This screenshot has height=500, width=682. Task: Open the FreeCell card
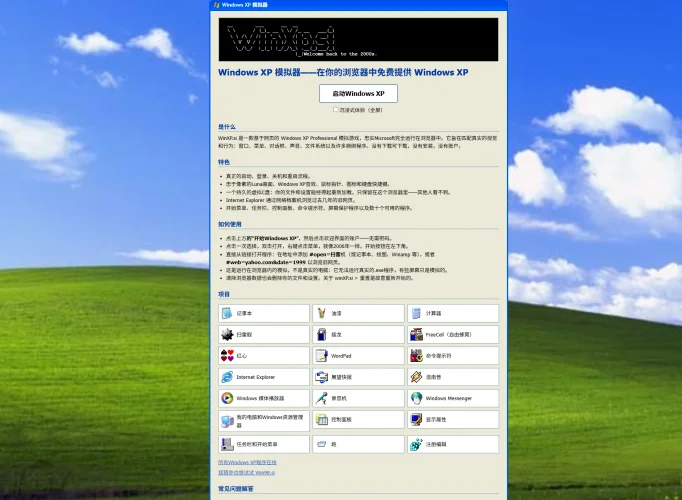(453, 335)
